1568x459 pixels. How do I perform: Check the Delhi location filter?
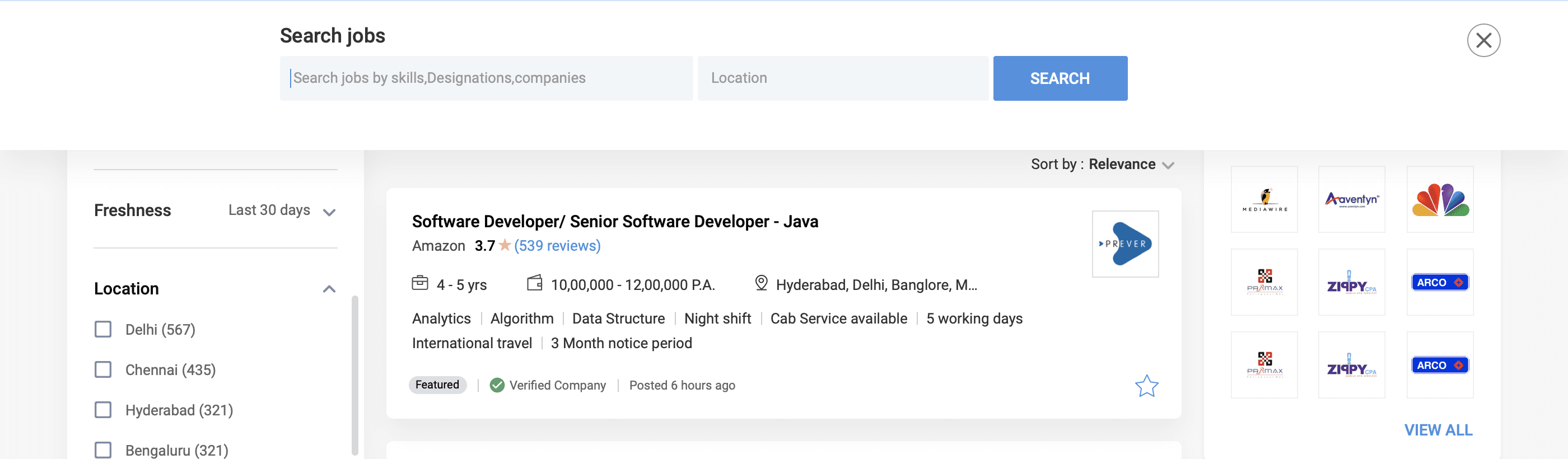[x=104, y=329]
